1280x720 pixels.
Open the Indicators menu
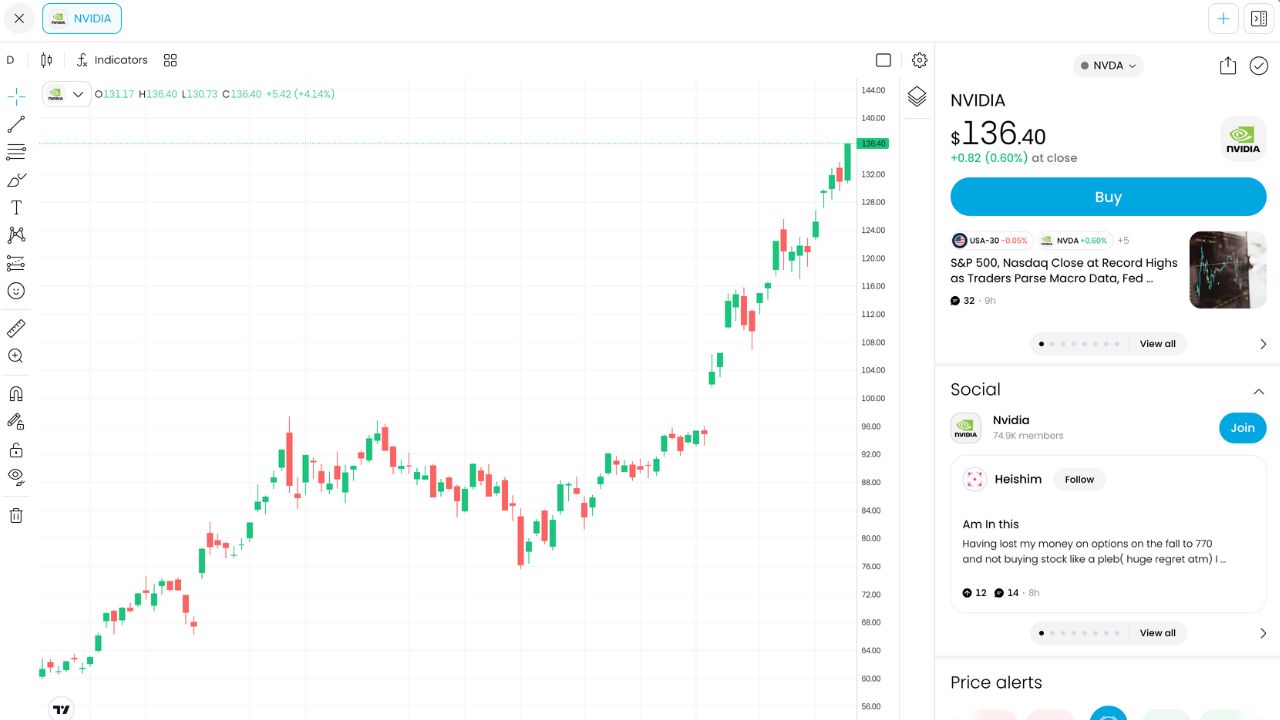(x=112, y=60)
